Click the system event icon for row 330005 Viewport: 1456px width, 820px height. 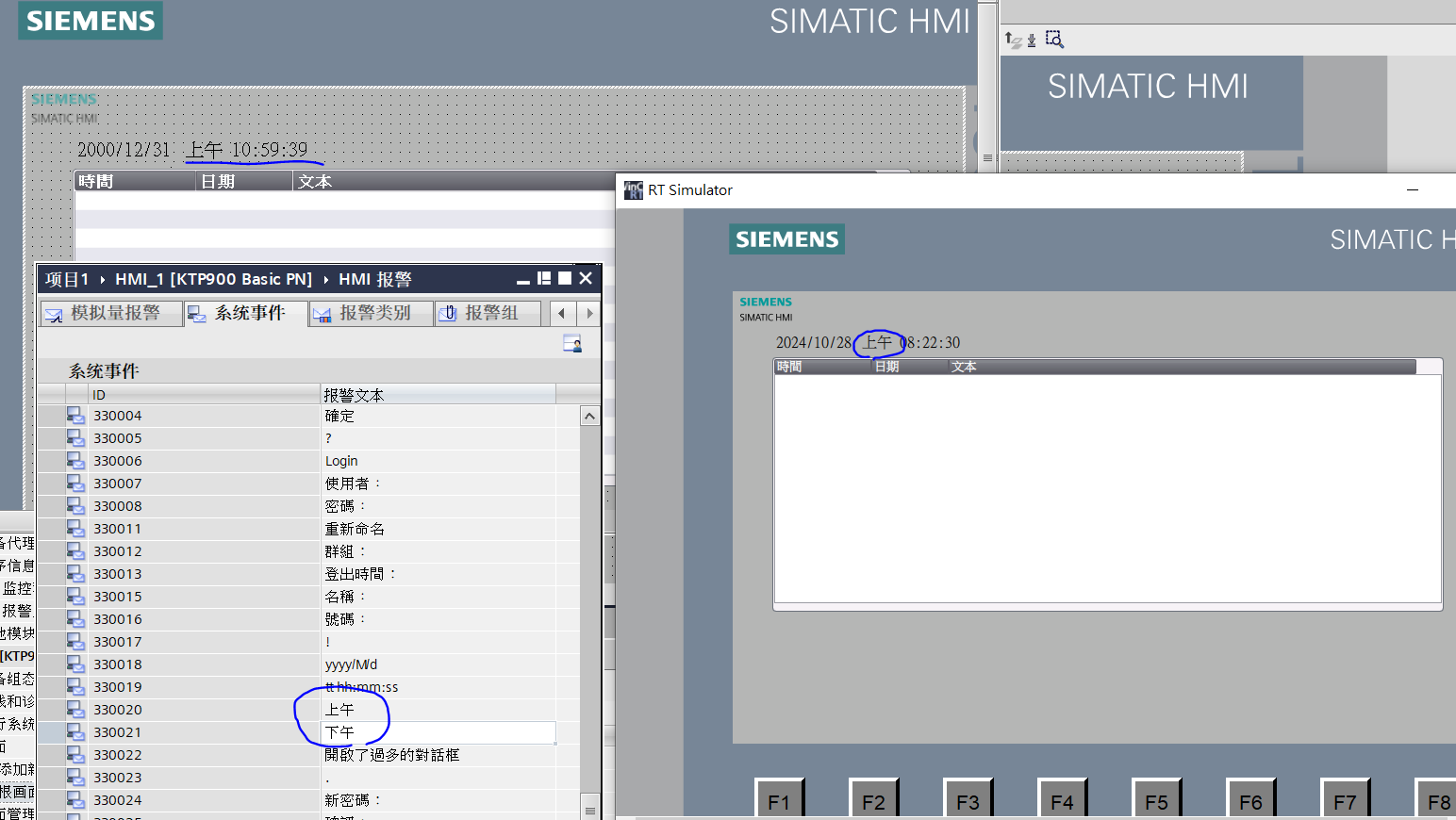click(75, 437)
